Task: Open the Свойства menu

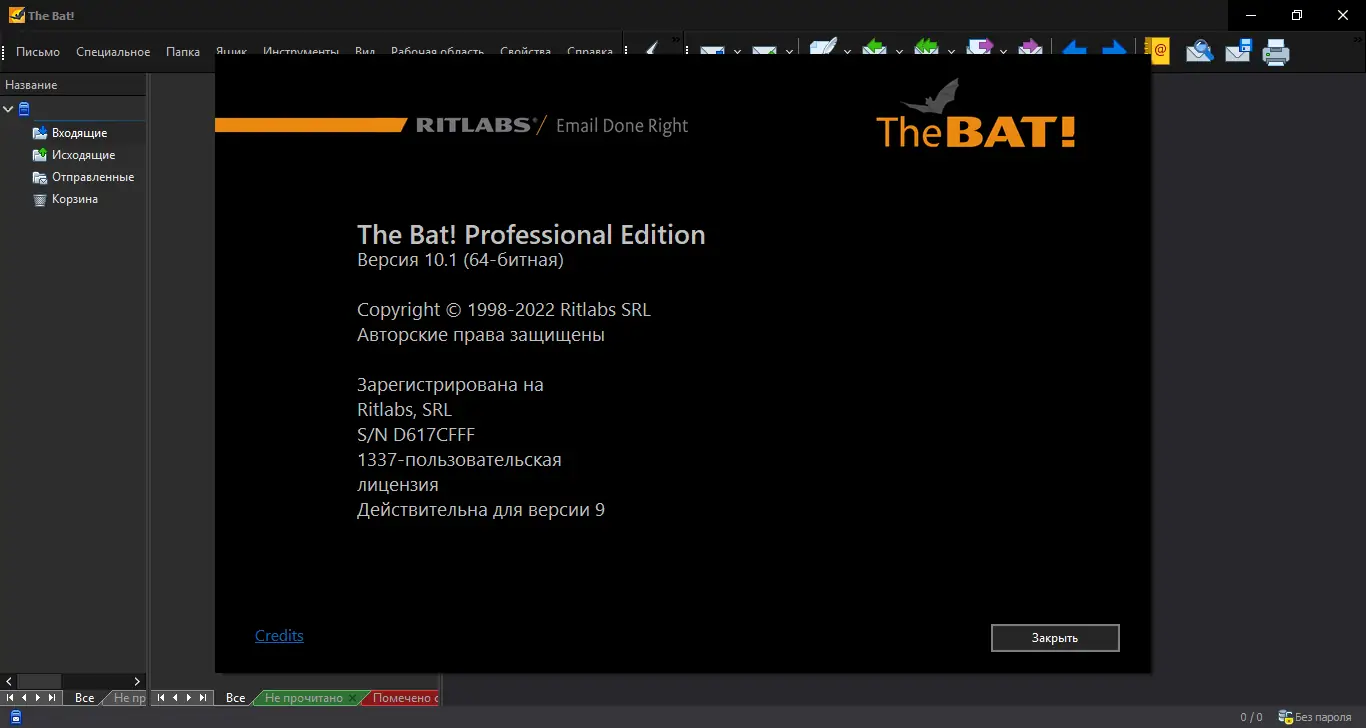Action: 525,52
